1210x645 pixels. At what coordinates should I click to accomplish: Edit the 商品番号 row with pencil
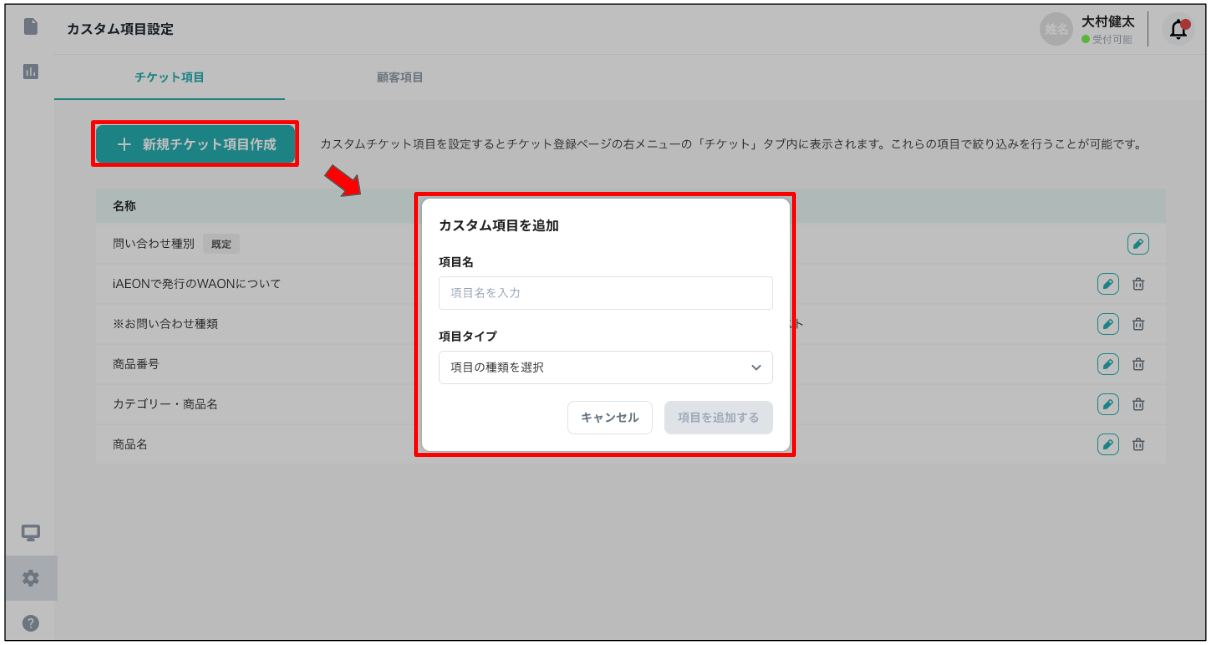click(1107, 364)
